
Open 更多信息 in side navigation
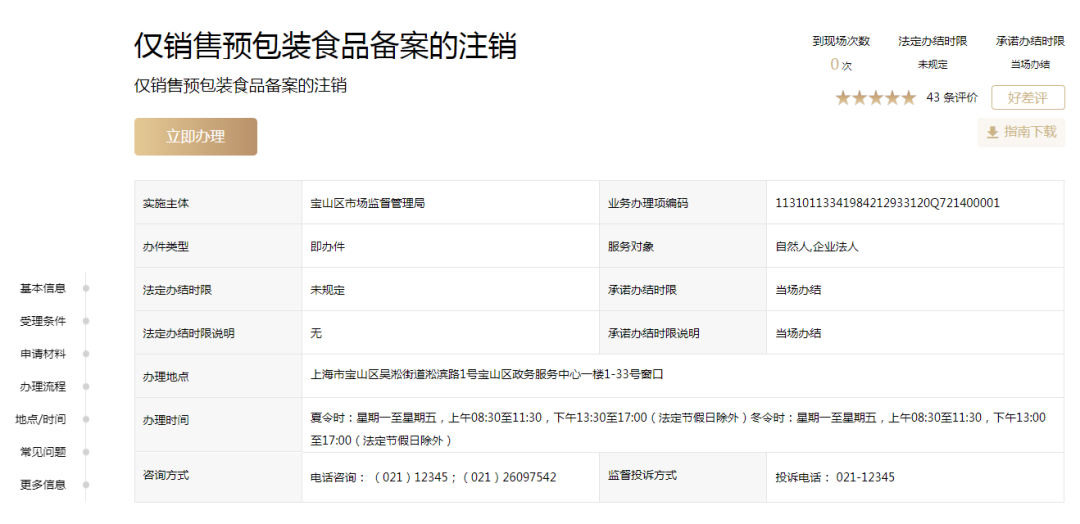click(43, 484)
